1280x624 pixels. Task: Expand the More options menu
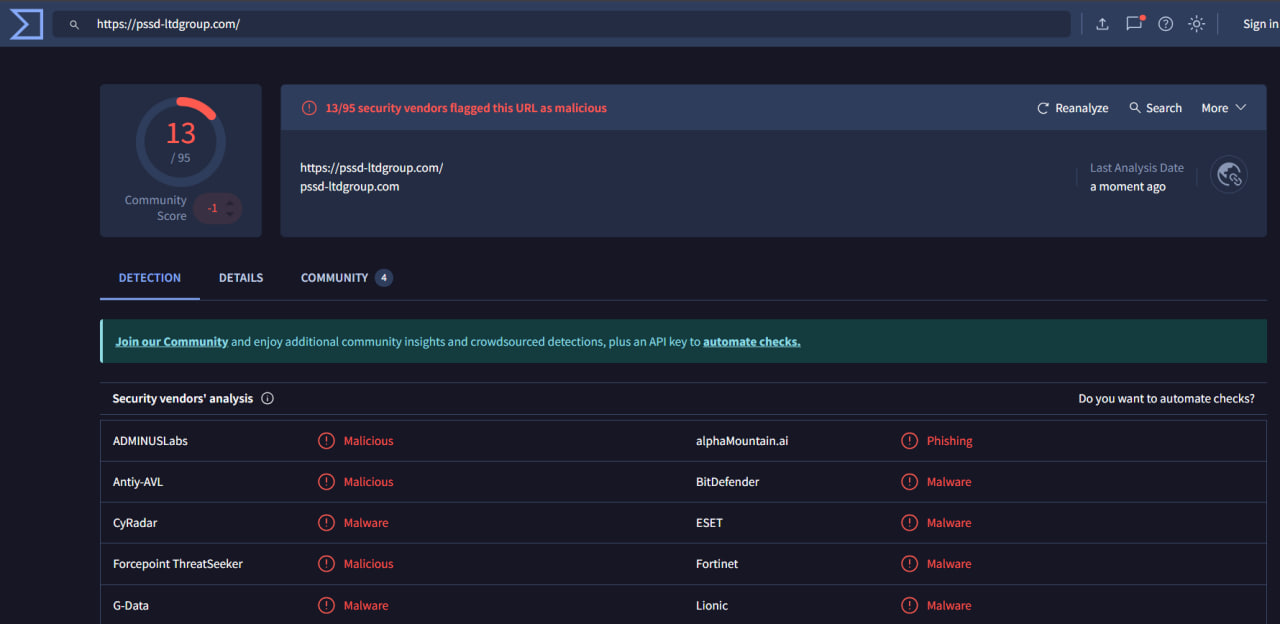pos(1222,107)
